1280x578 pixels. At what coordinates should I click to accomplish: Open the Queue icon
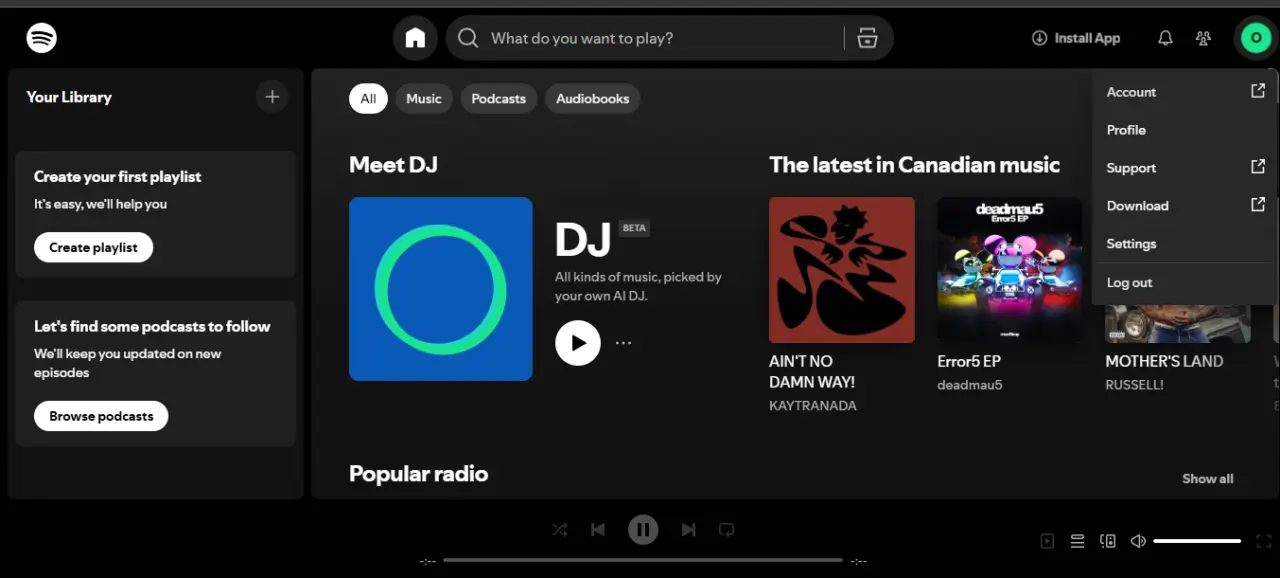[x=1077, y=541]
